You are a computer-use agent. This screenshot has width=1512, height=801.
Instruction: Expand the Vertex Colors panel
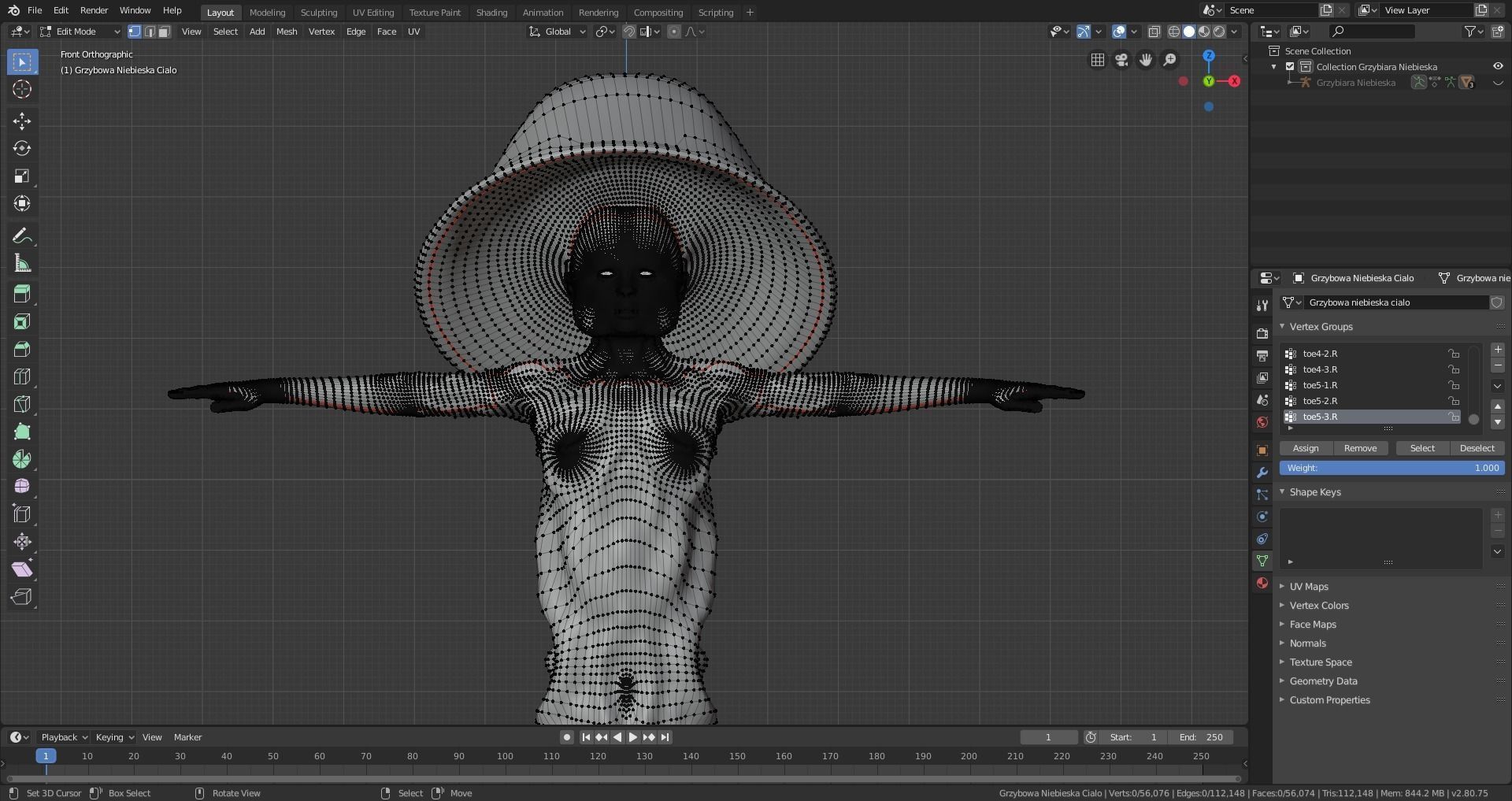point(1282,605)
